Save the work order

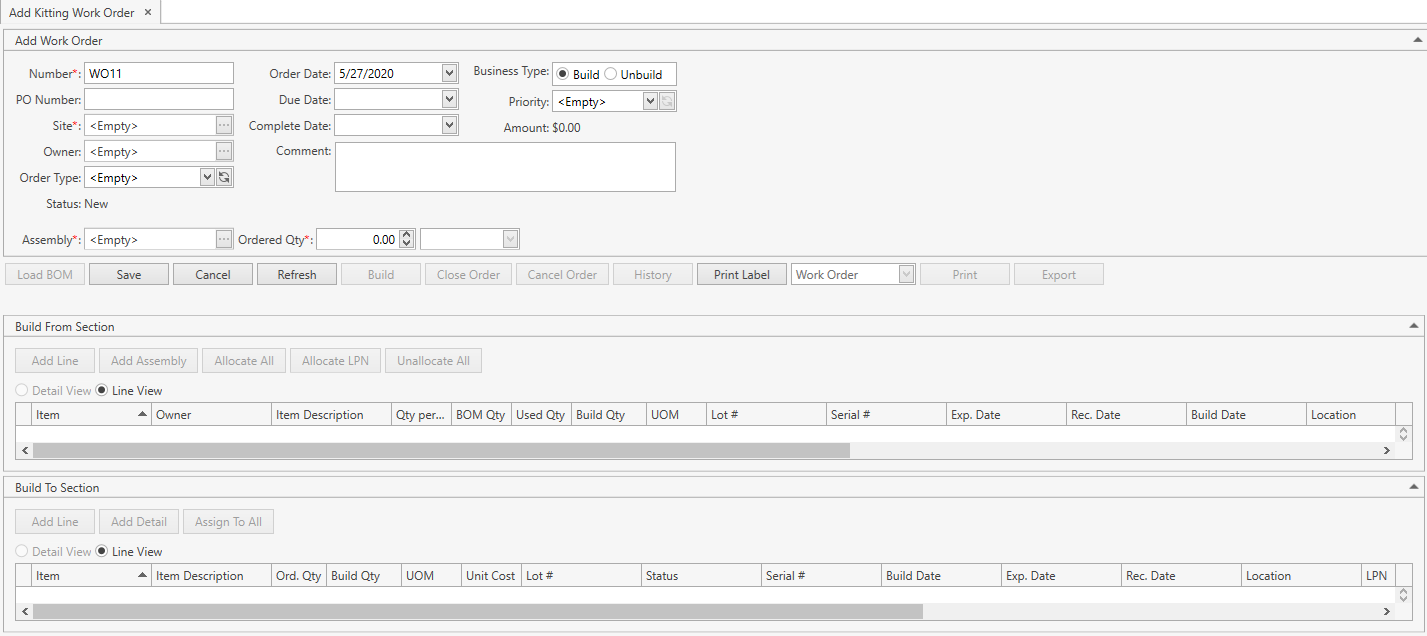(129, 274)
